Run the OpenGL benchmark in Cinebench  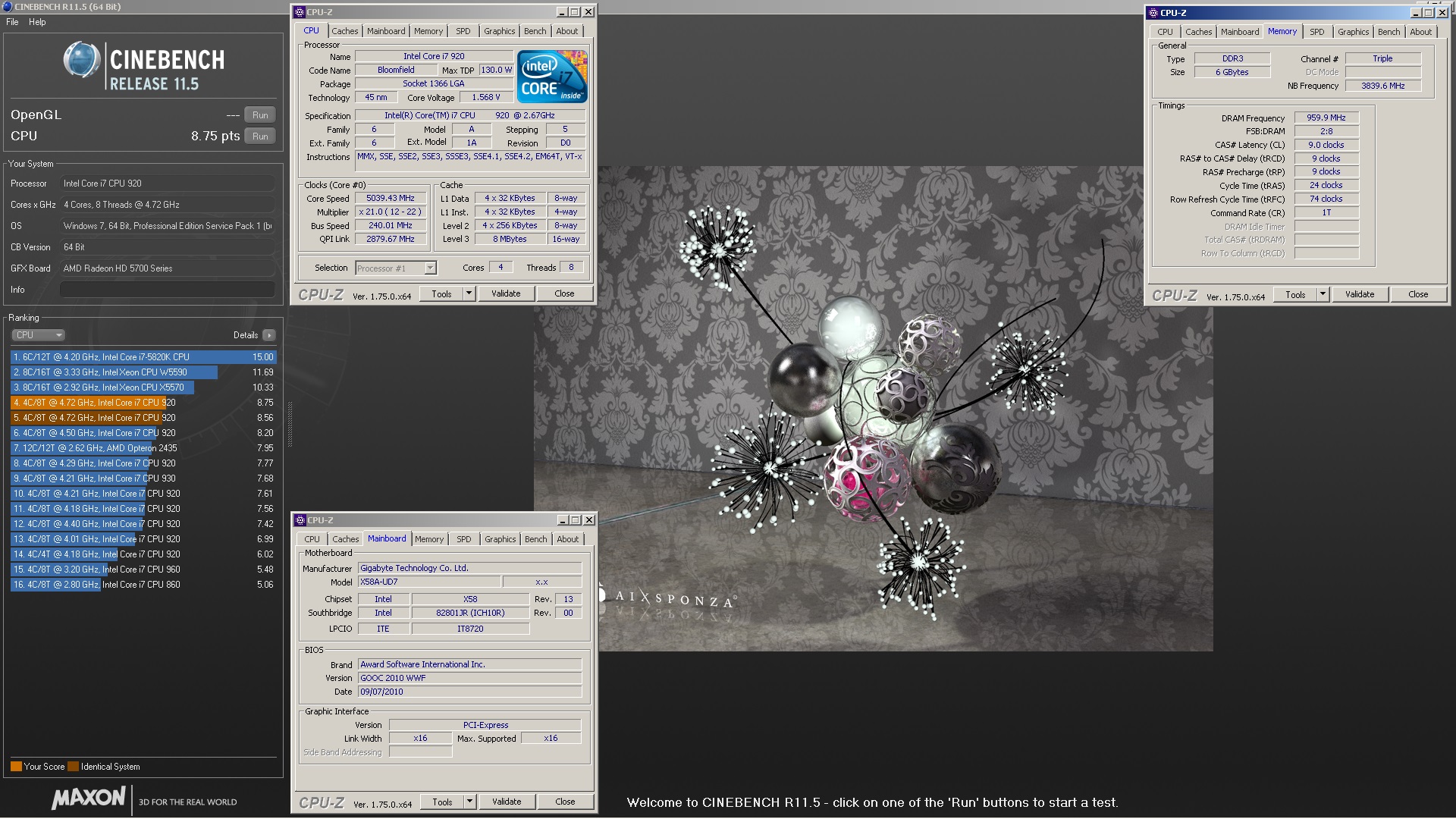click(x=260, y=115)
